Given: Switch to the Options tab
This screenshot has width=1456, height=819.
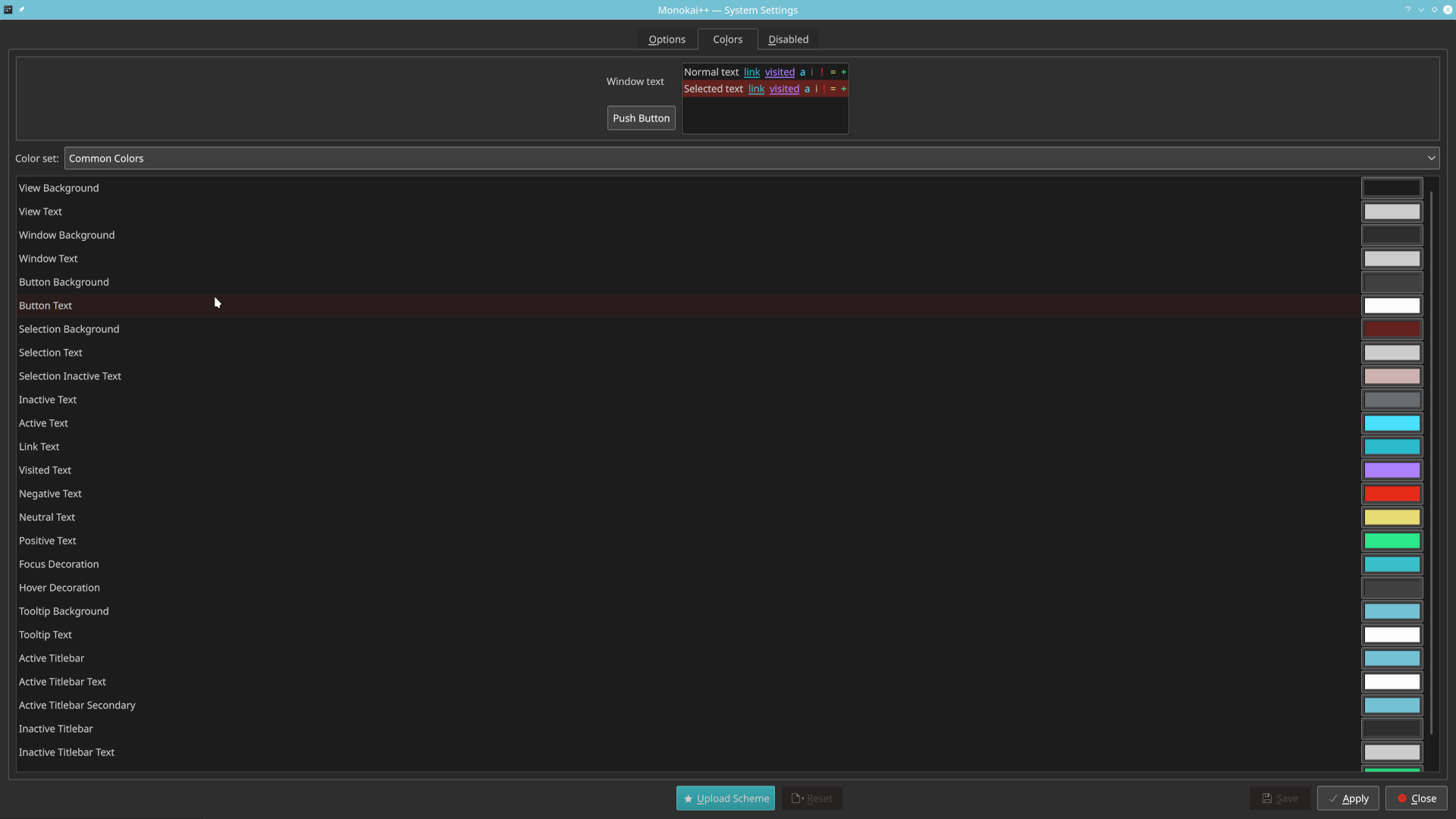Looking at the screenshot, I should point(667,39).
